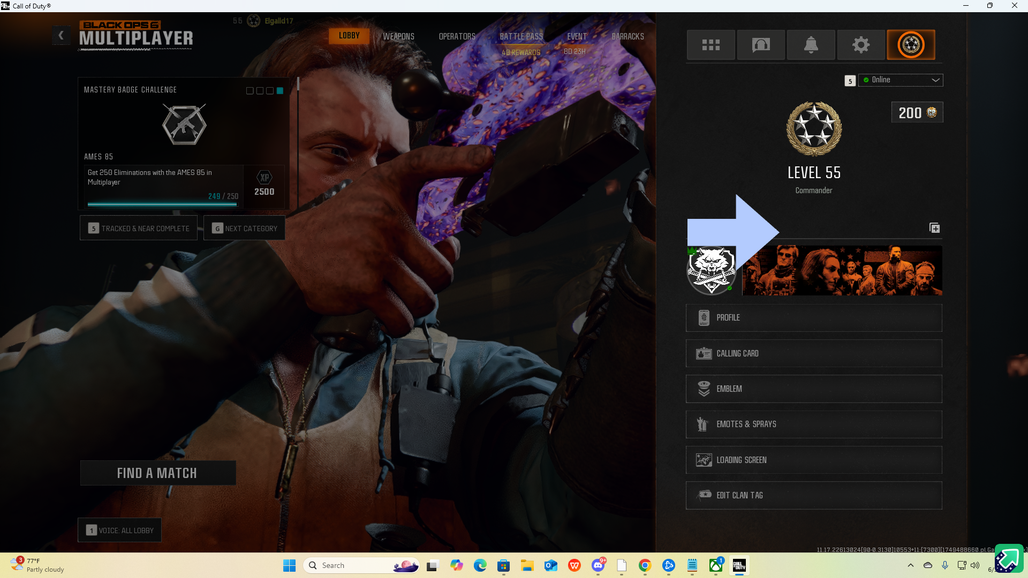This screenshot has height=578, width=1028.
Task: Open the settings gear icon
Action: pos(861,45)
